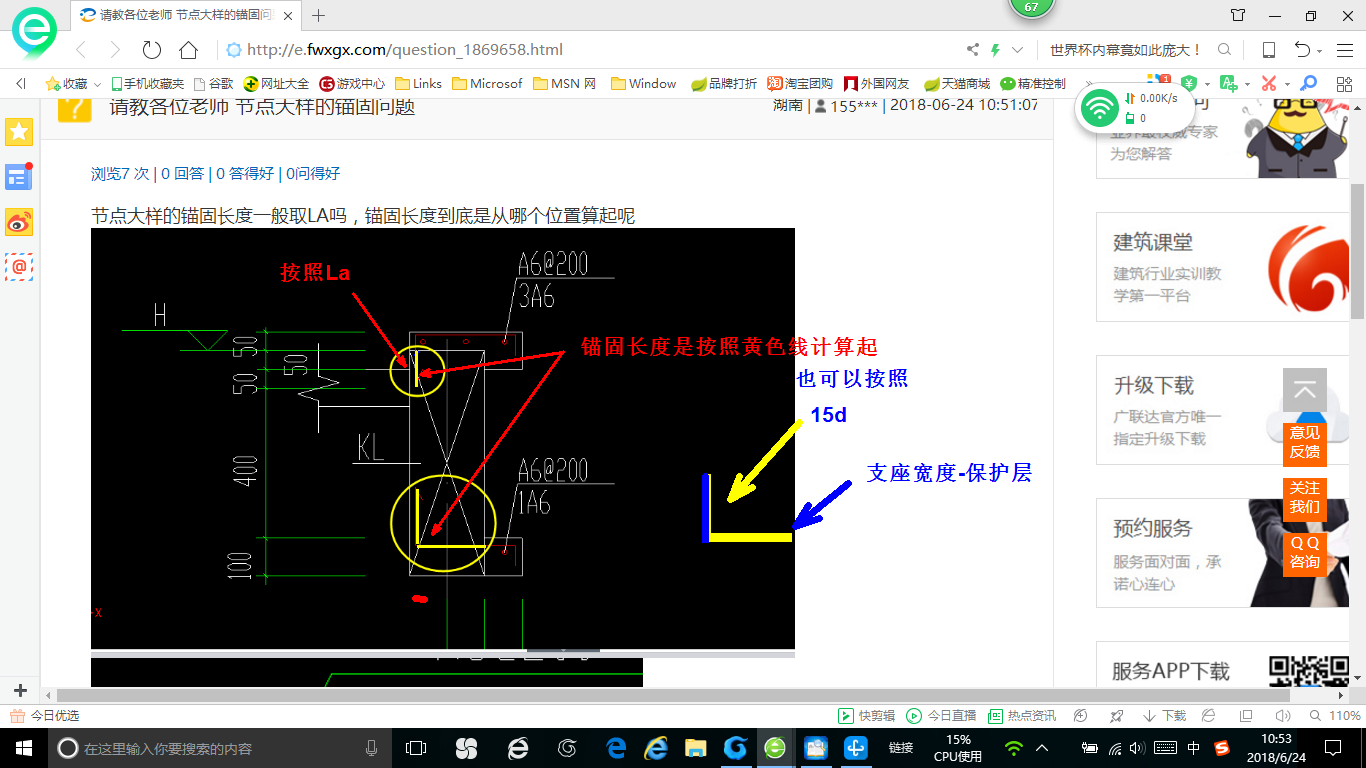Open the 淘宝团购 bookmark

pyautogui.click(x=800, y=84)
